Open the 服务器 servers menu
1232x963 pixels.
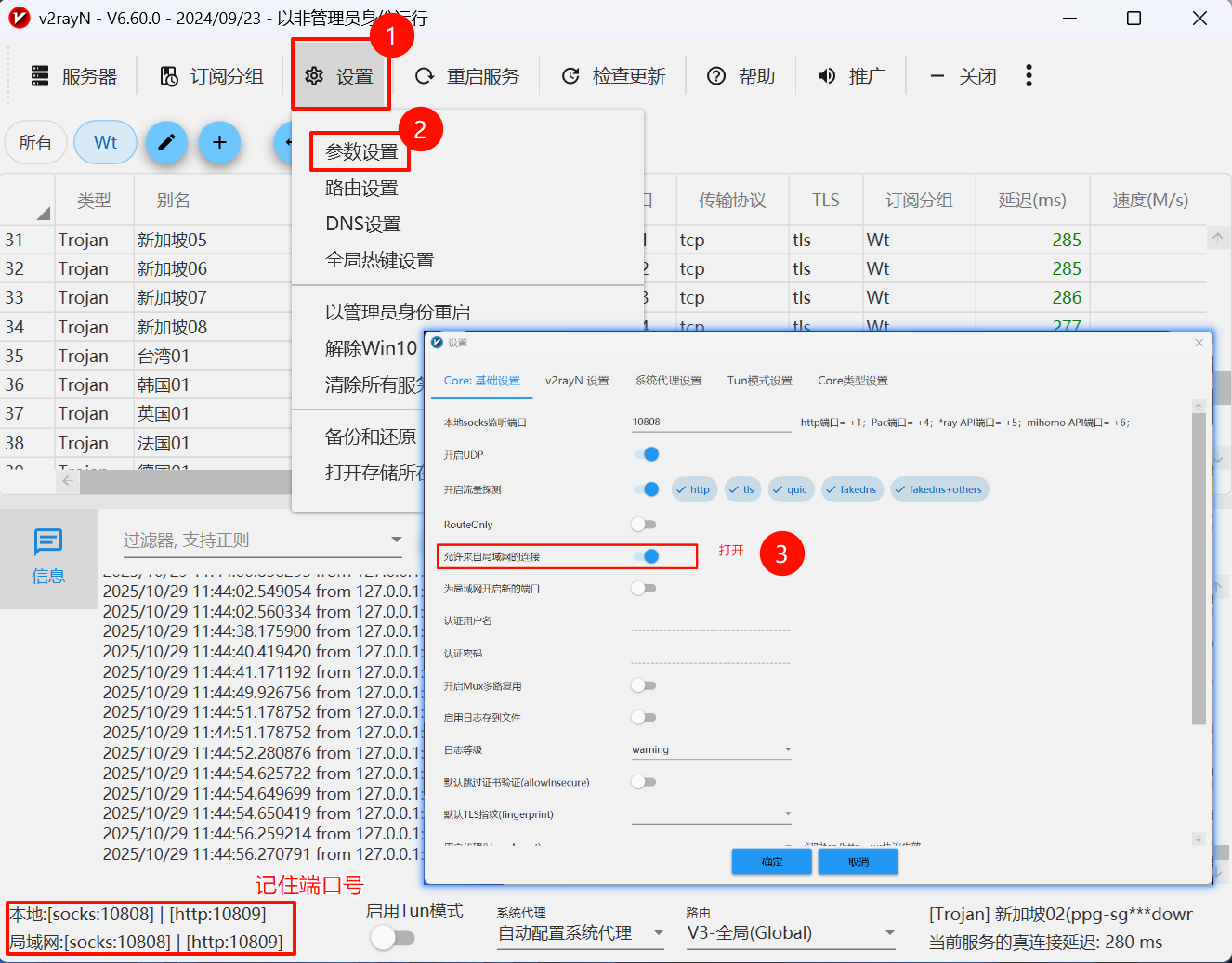click(74, 76)
